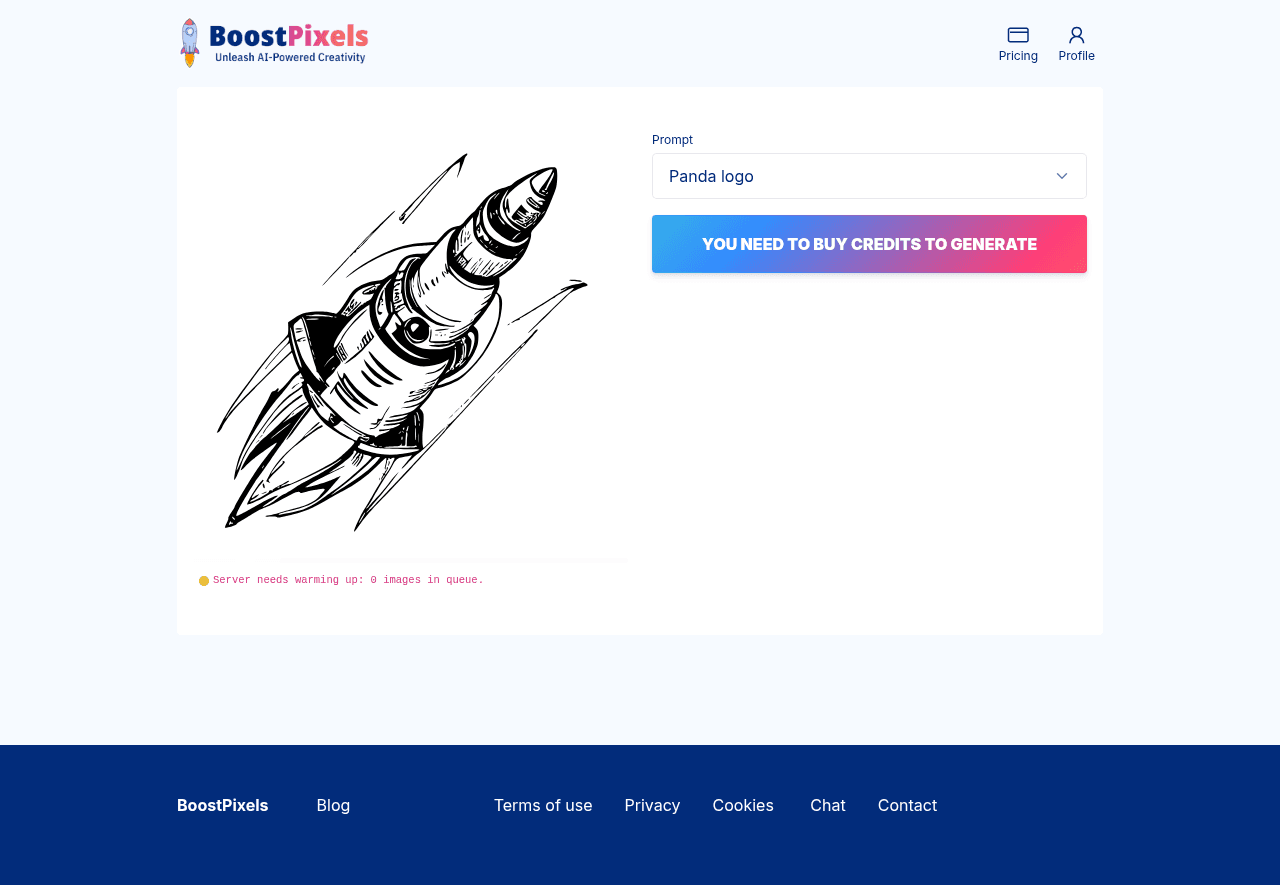Open the Panda logo prompt dropdown
Screen dimensions: 1280x885
pyautogui.click(x=869, y=175)
